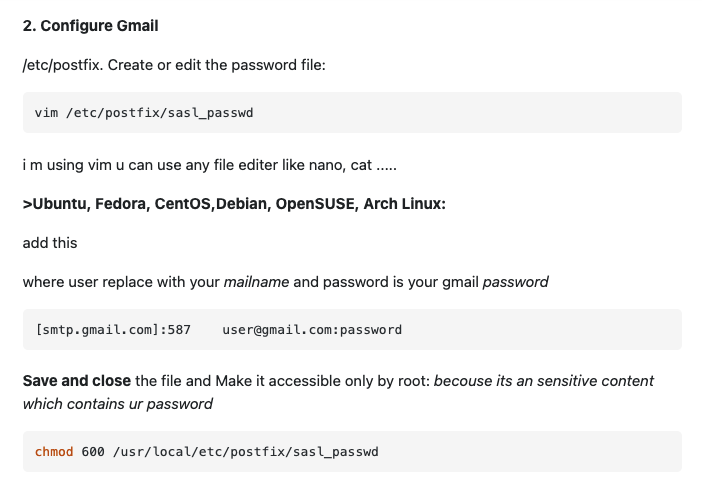Click '[smtp.gmail.com]:587' text in code
Image resolution: width=702 pixels, height=489 pixels.
[x=113, y=330]
